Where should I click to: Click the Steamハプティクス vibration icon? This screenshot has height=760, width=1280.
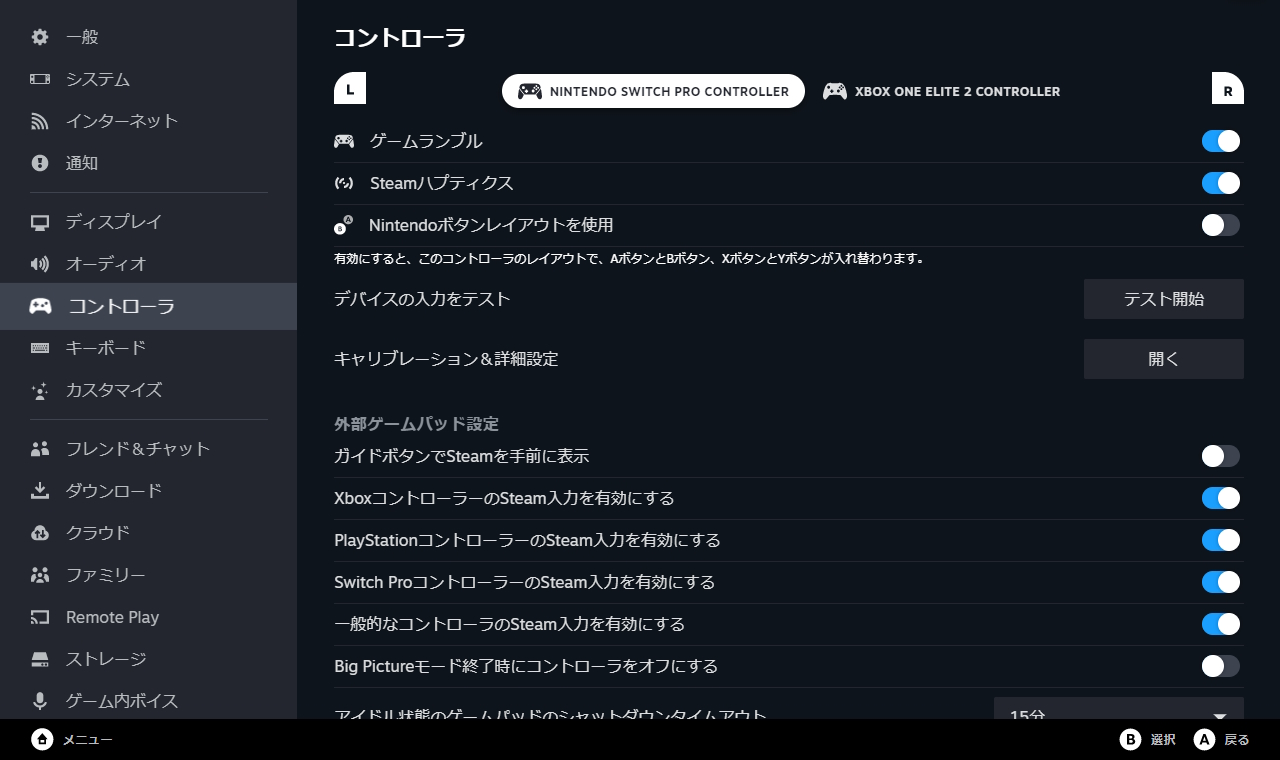[x=344, y=183]
